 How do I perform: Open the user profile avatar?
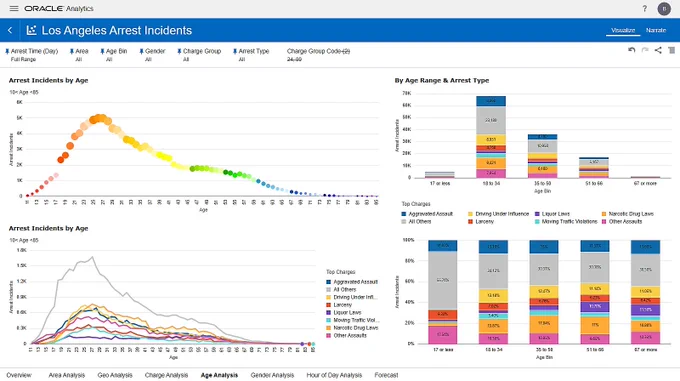point(664,9)
